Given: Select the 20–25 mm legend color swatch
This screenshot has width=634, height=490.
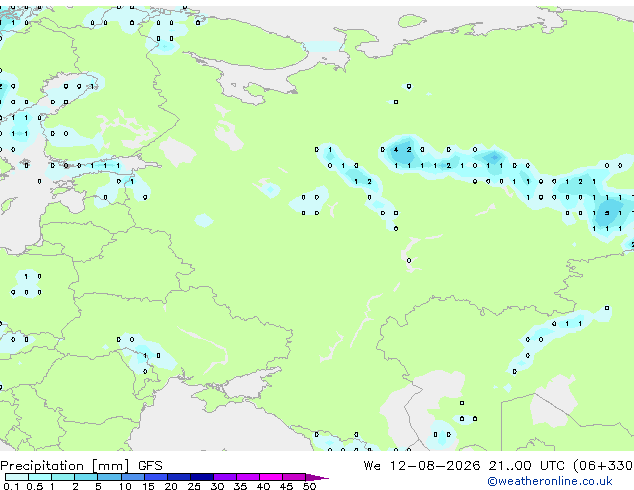Looking at the screenshot, I should tap(179, 477).
